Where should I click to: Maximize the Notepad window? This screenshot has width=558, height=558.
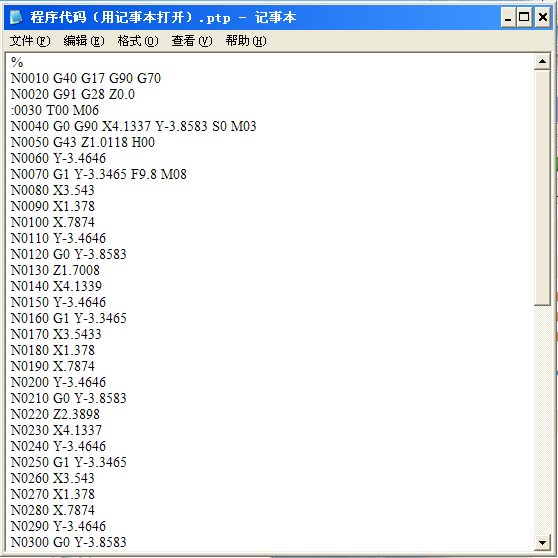(x=524, y=17)
